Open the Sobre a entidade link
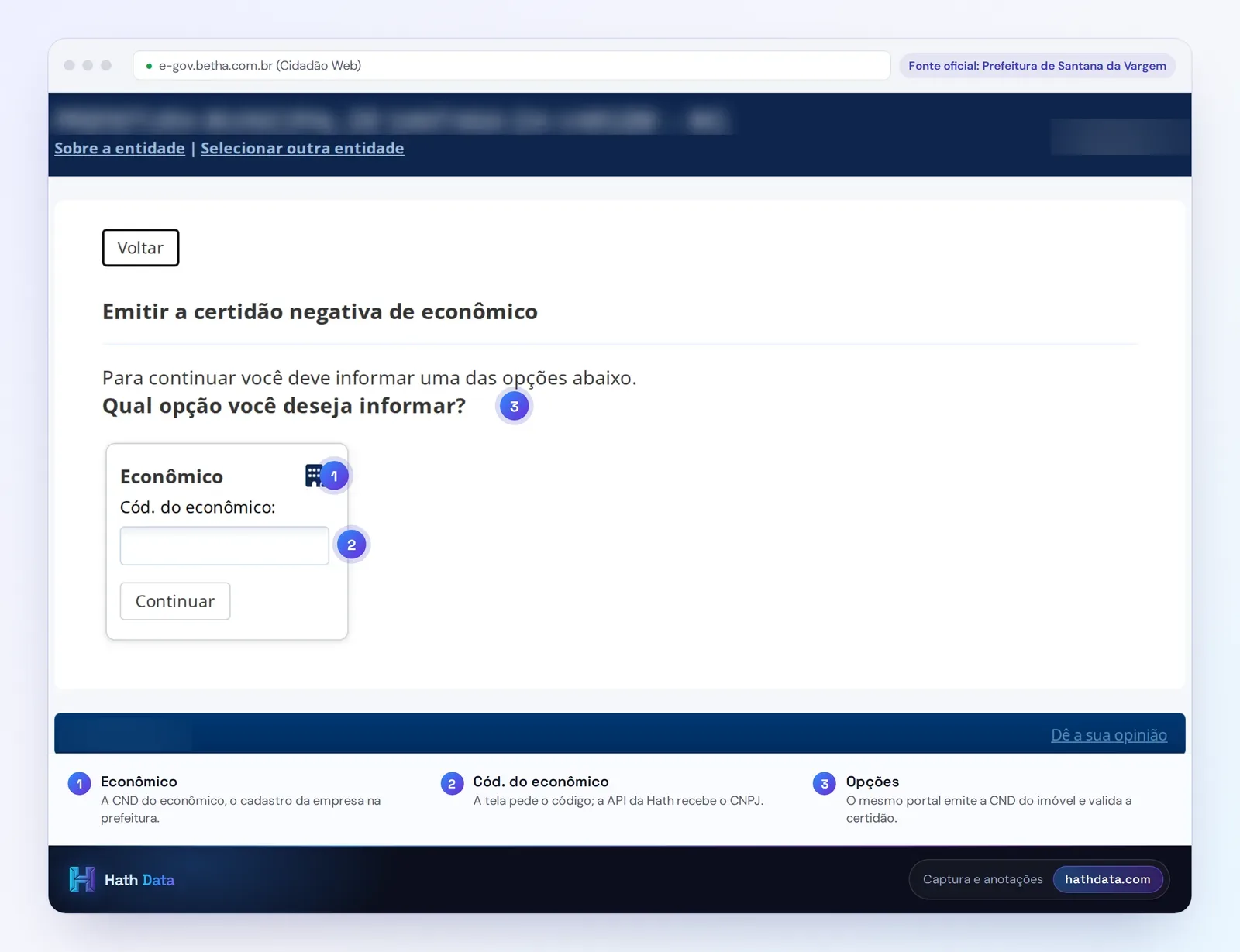 [119, 148]
